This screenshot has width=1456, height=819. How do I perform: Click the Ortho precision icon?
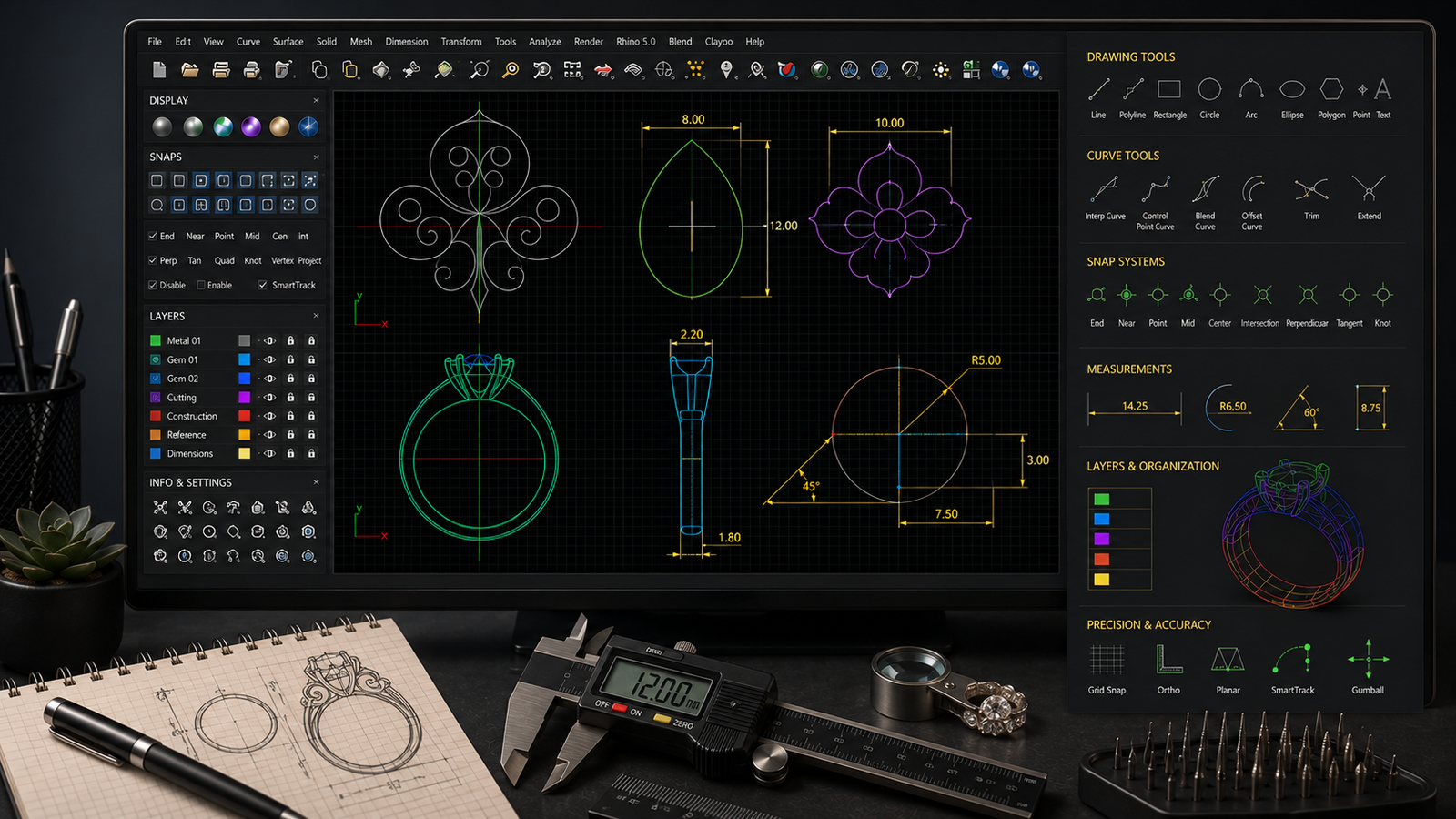click(x=1168, y=659)
